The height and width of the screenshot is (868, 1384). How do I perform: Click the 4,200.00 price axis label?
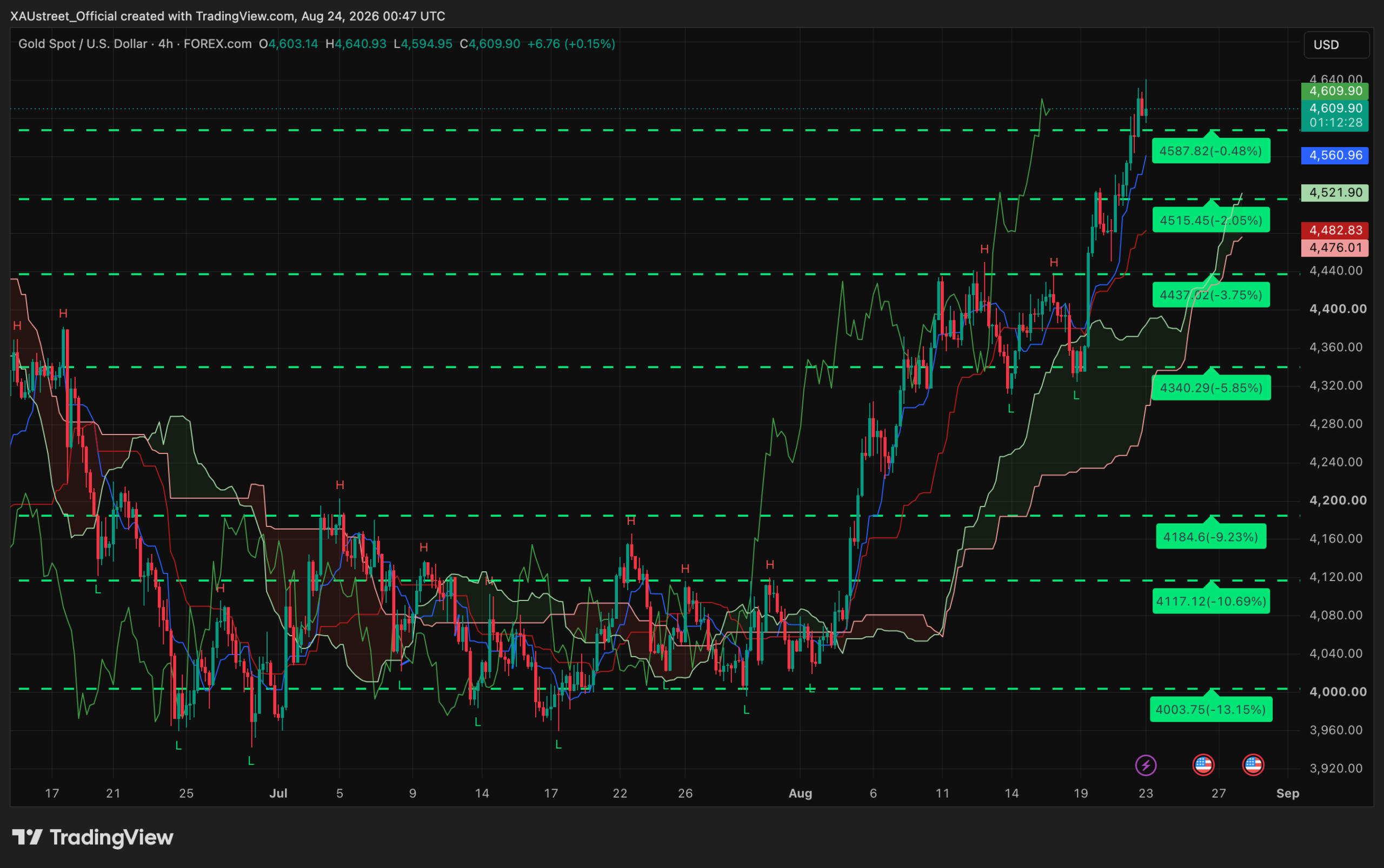(x=1338, y=500)
